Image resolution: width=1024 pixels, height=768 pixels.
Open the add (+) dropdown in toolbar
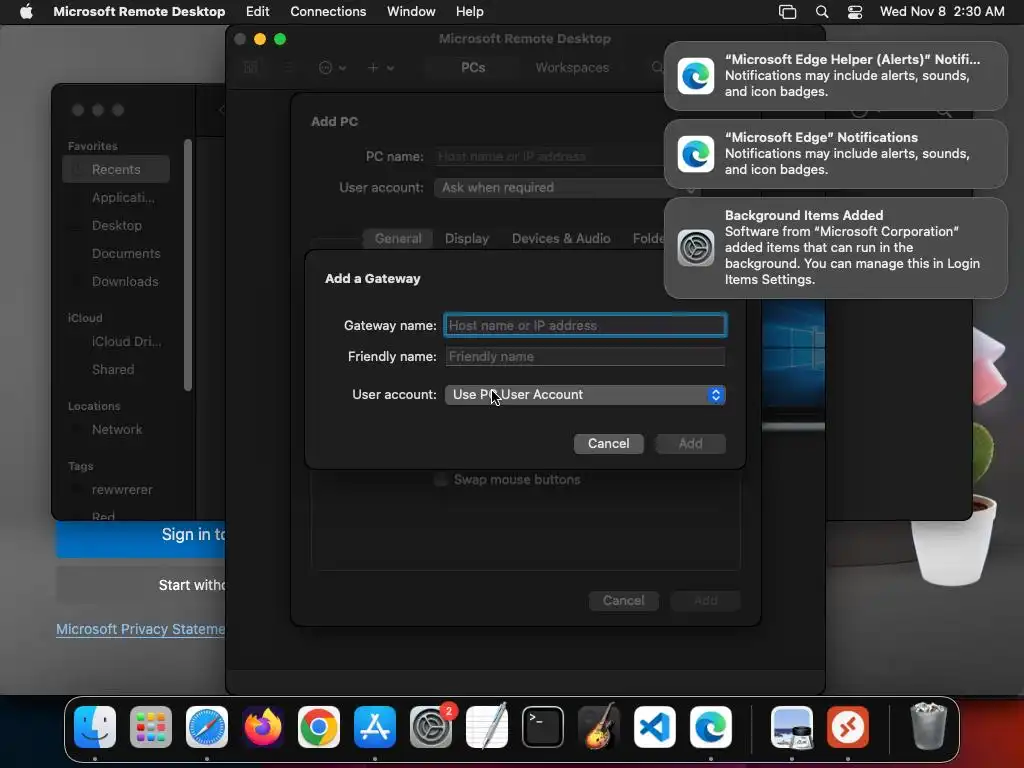point(380,67)
